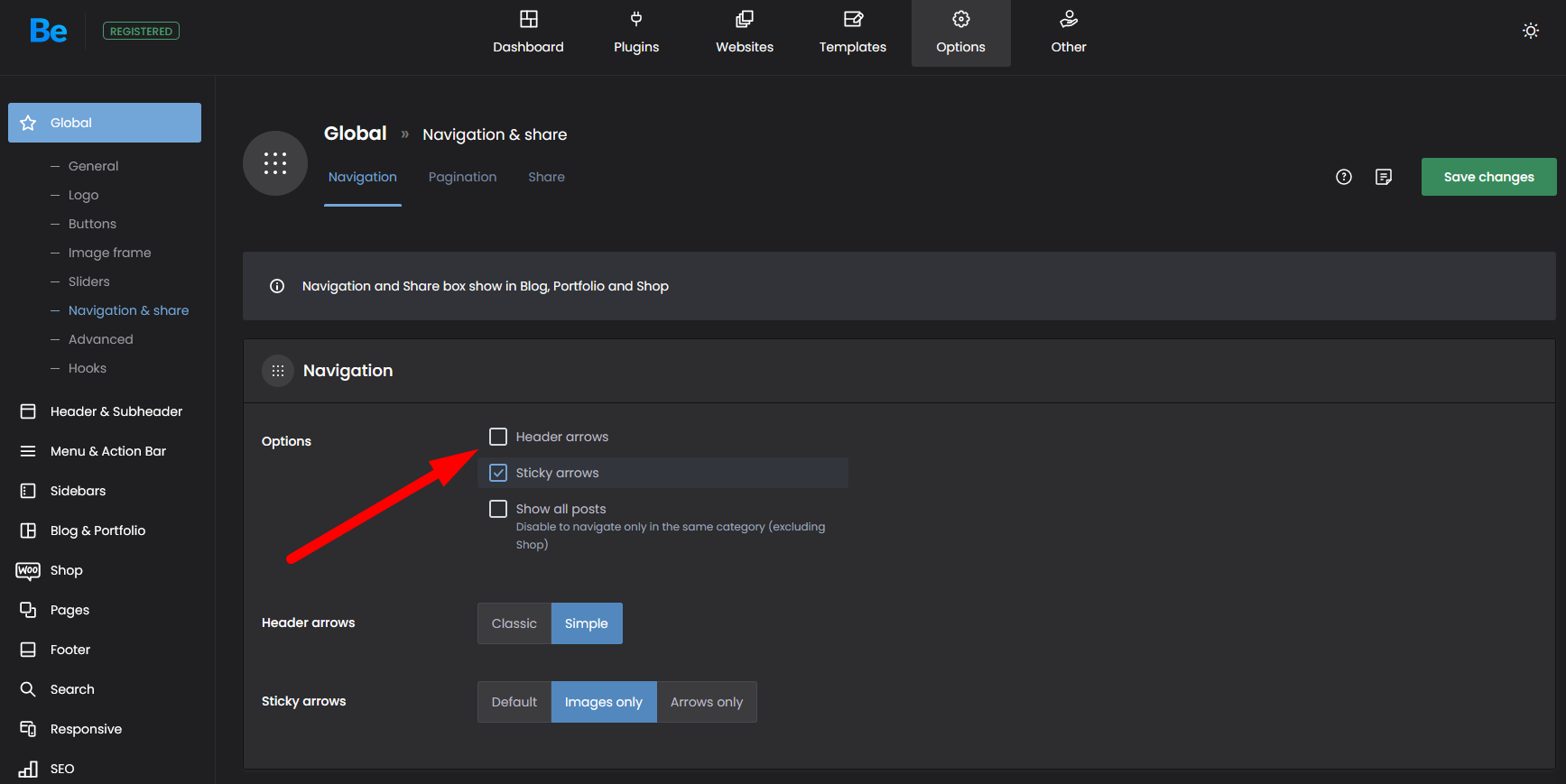Uncheck the Sticky arrows checkbox

pos(498,473)
